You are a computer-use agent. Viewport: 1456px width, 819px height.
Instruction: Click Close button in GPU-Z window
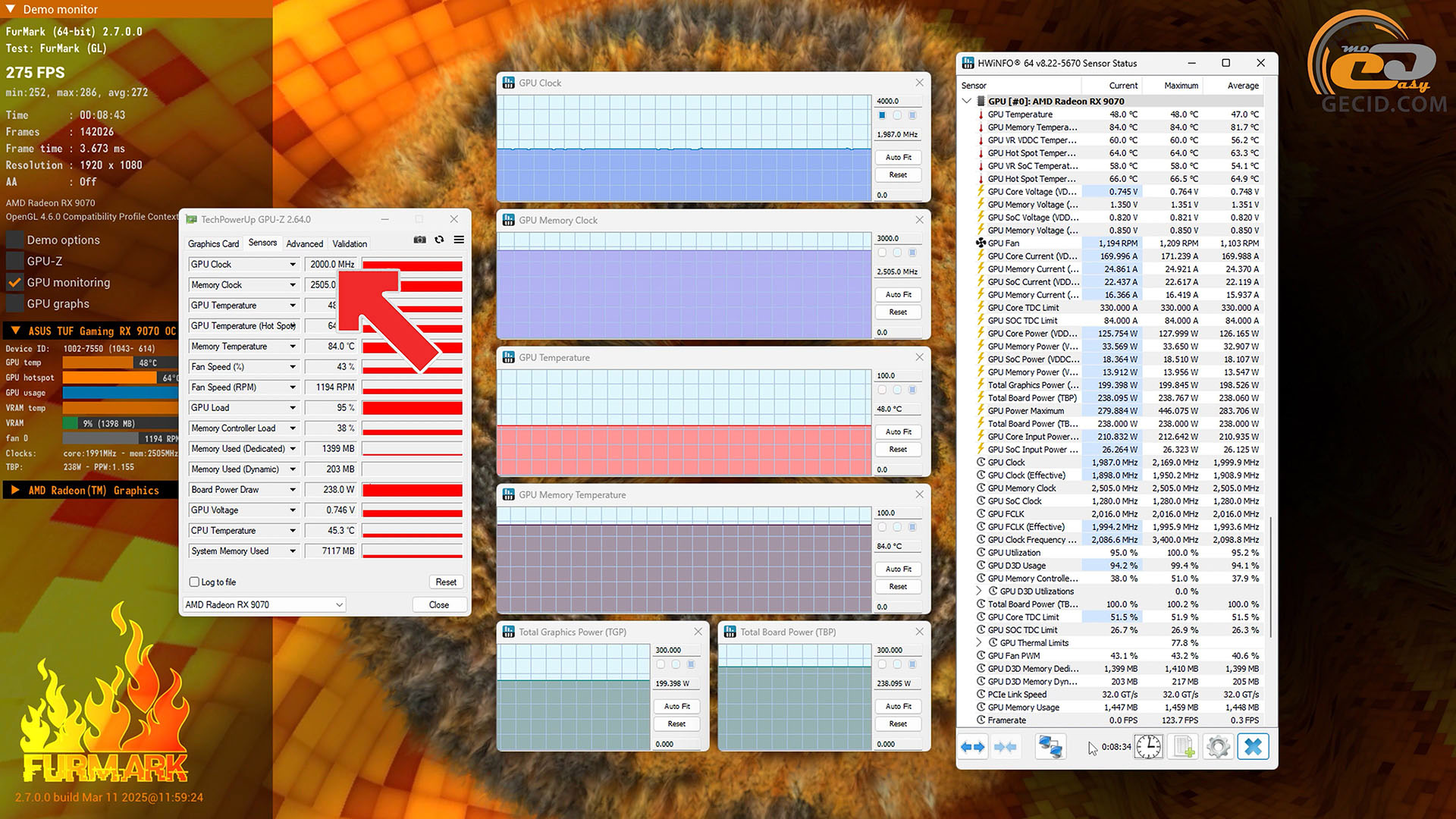coord(438,605)
